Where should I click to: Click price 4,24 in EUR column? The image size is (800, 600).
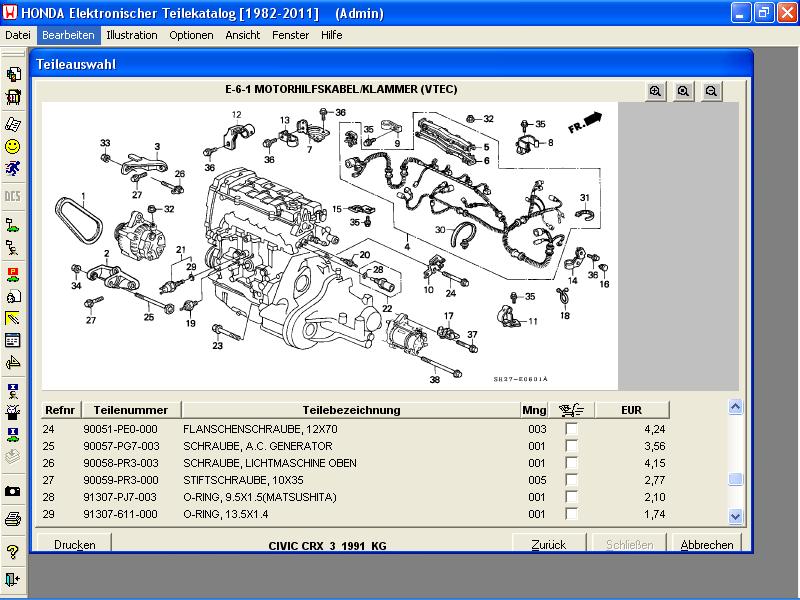[x=655, y=429]
